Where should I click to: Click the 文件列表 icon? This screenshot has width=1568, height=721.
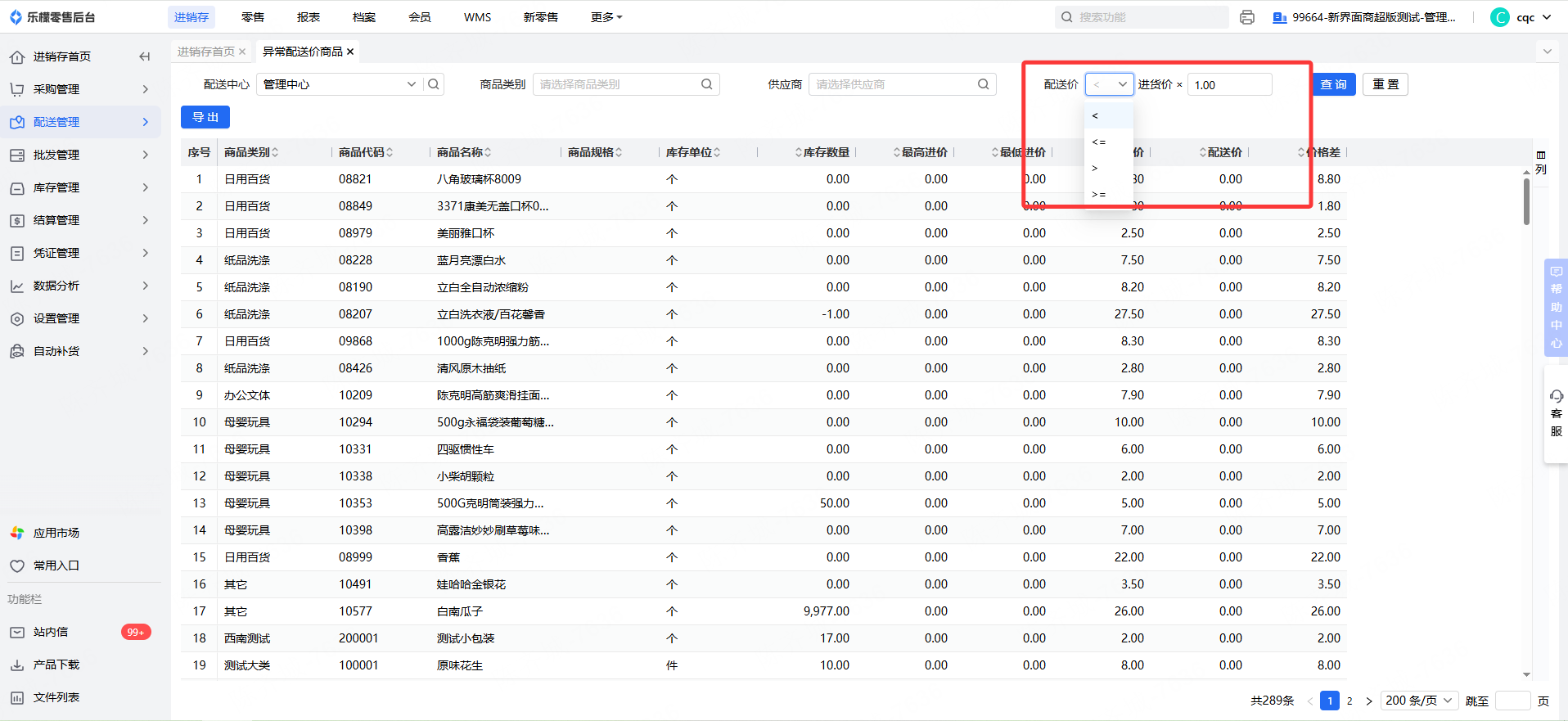tap(17, 697)
